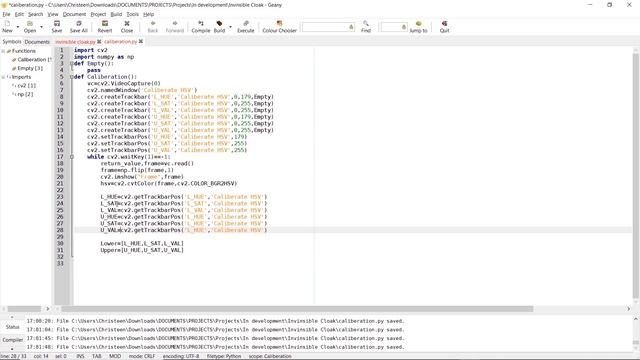Click the 17:00:20 saved log message
The width and height of the screenshot is (640, 360).
click(x=215, y=321)
